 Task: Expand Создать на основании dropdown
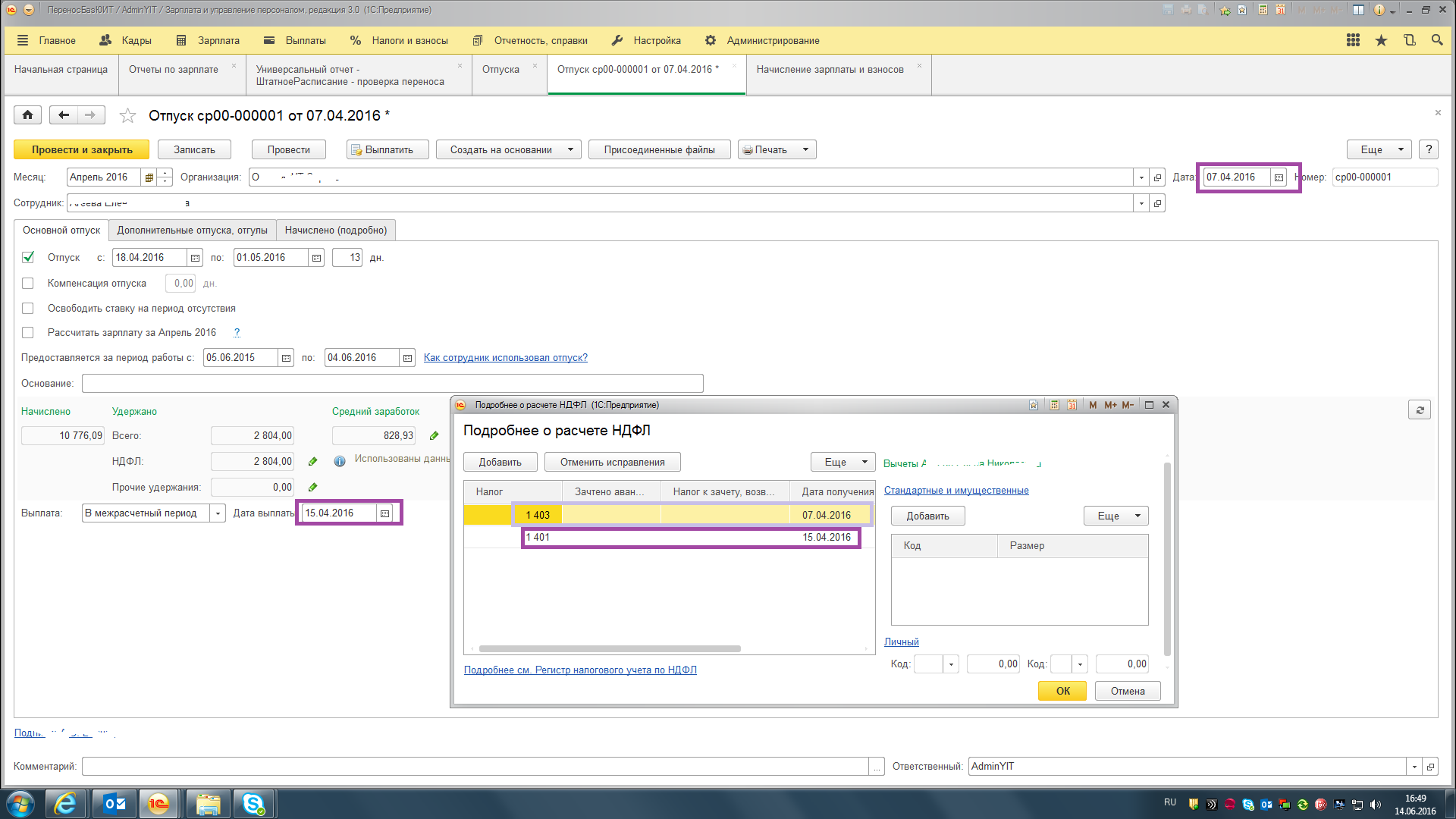click(570, 150)
